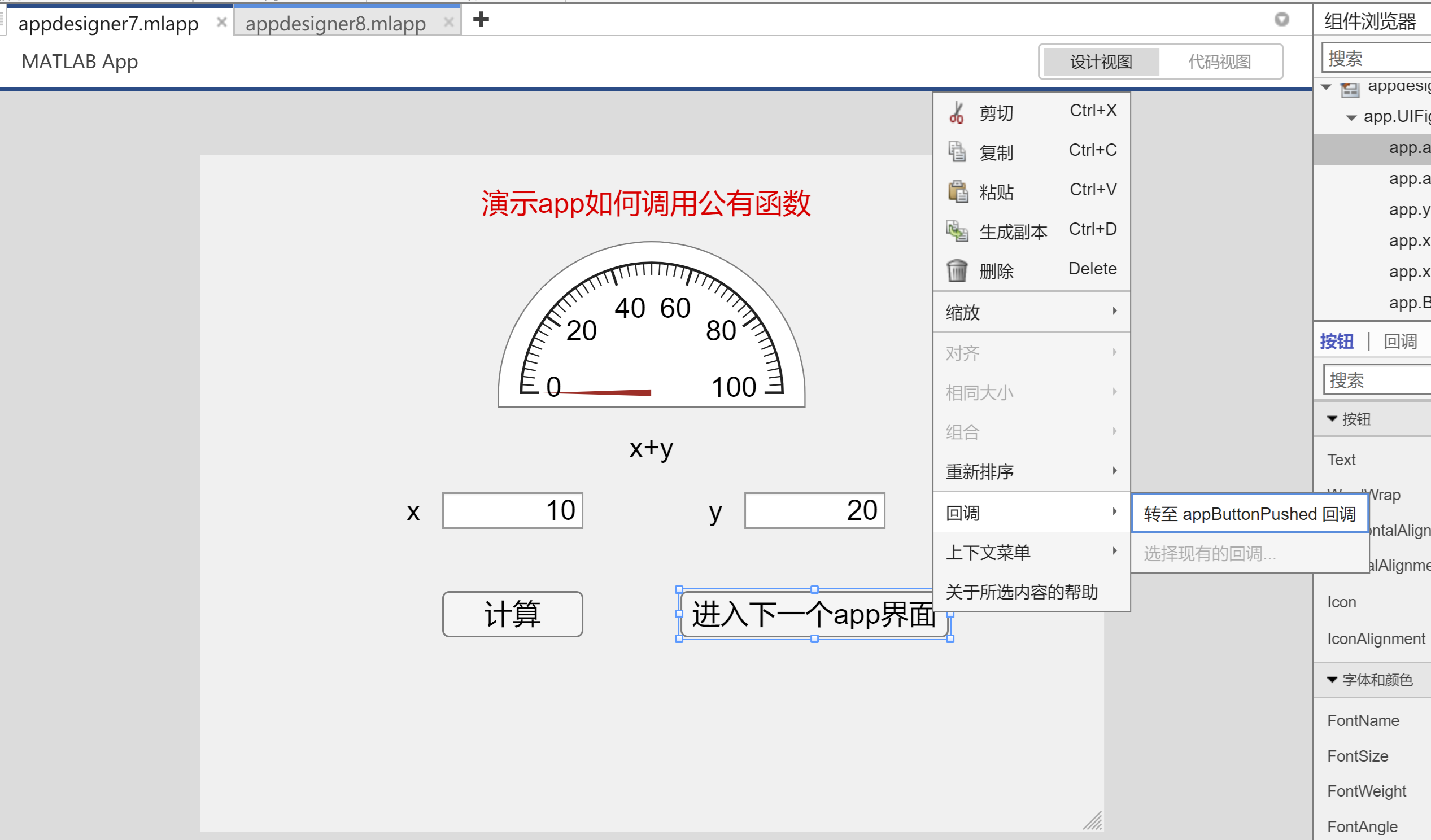This screenshot has width=1431, height=840.
Task: Select 转至 appButtonPushed 回调
Action: pyautogui.click(x=1249, y=514)
